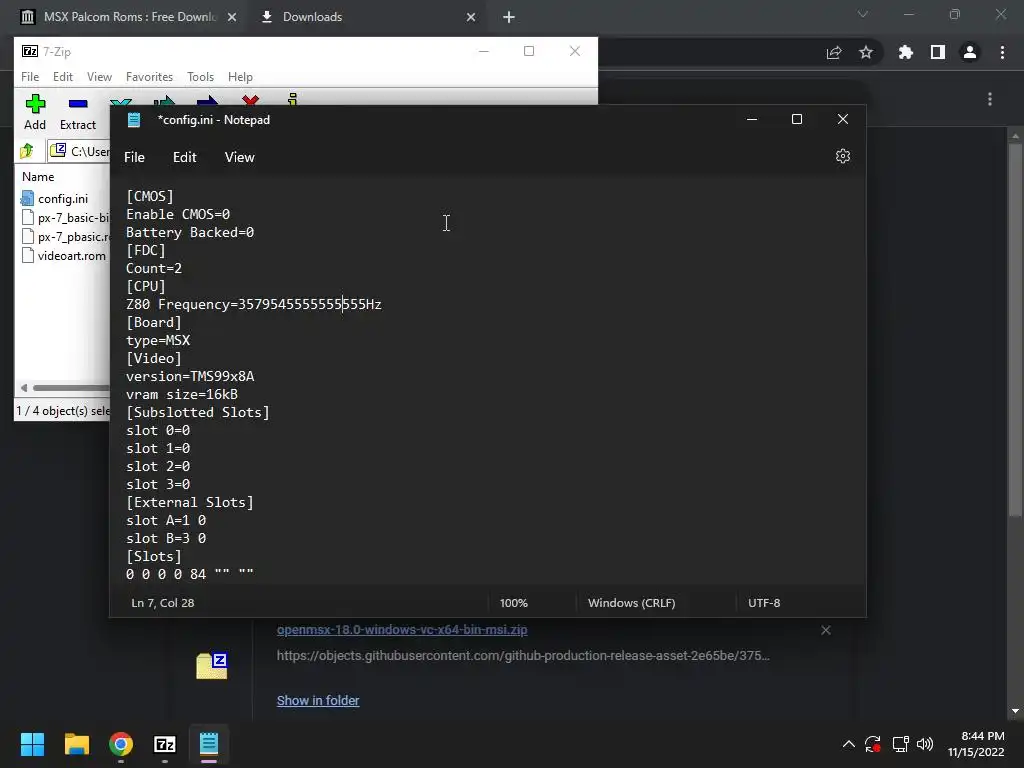Open a new browser tab
The width and height of the screenshot is (1024, 768).
coord(509,18)
